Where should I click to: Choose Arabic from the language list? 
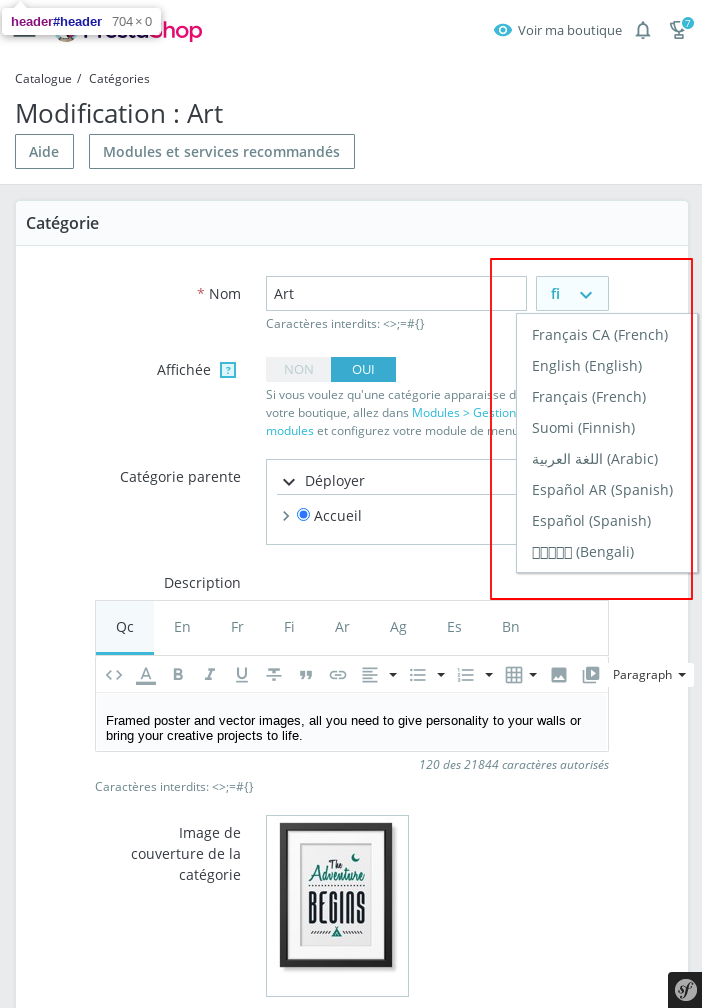pyautogui.click(x=595, y=458)
